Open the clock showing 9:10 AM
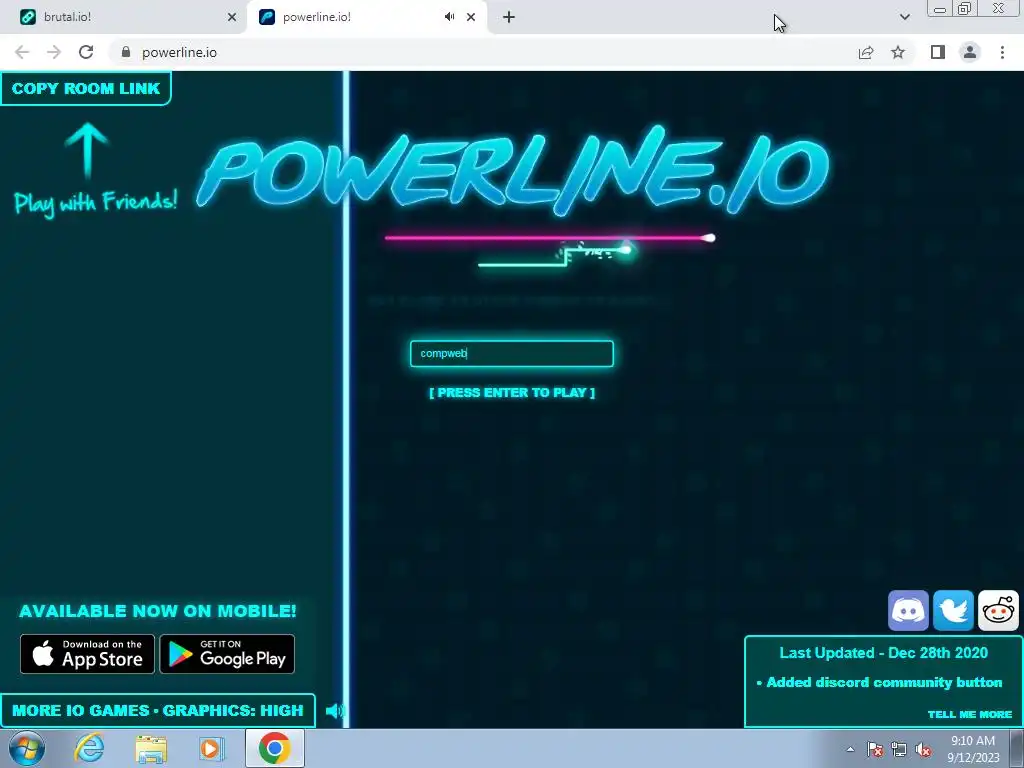1024x768 pixels. pyautogui.click(x=973, y=749)
